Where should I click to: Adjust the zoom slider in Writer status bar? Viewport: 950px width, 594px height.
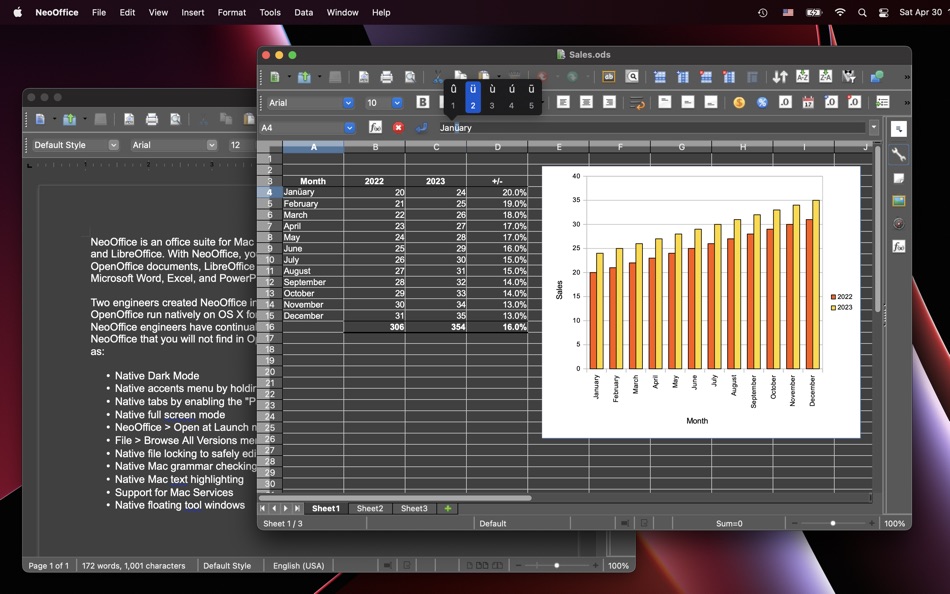coord(557,566)
